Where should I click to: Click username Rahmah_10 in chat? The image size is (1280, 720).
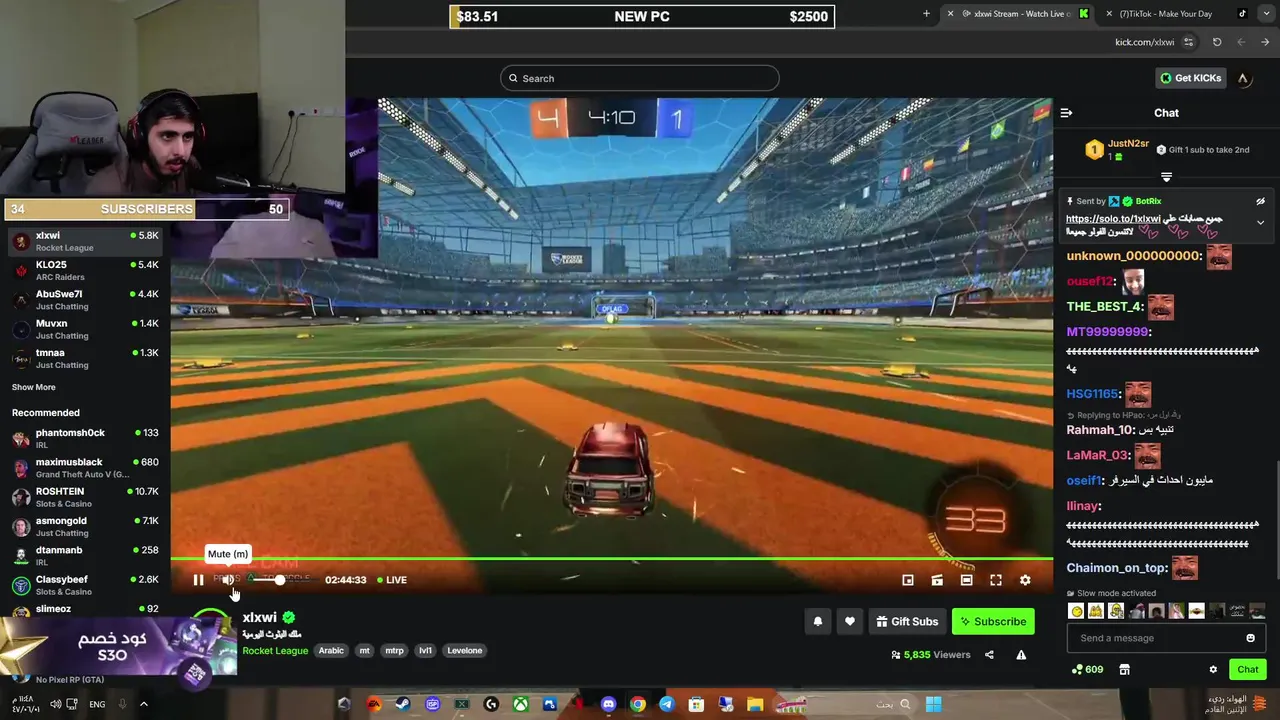(x=1101, y=429)
